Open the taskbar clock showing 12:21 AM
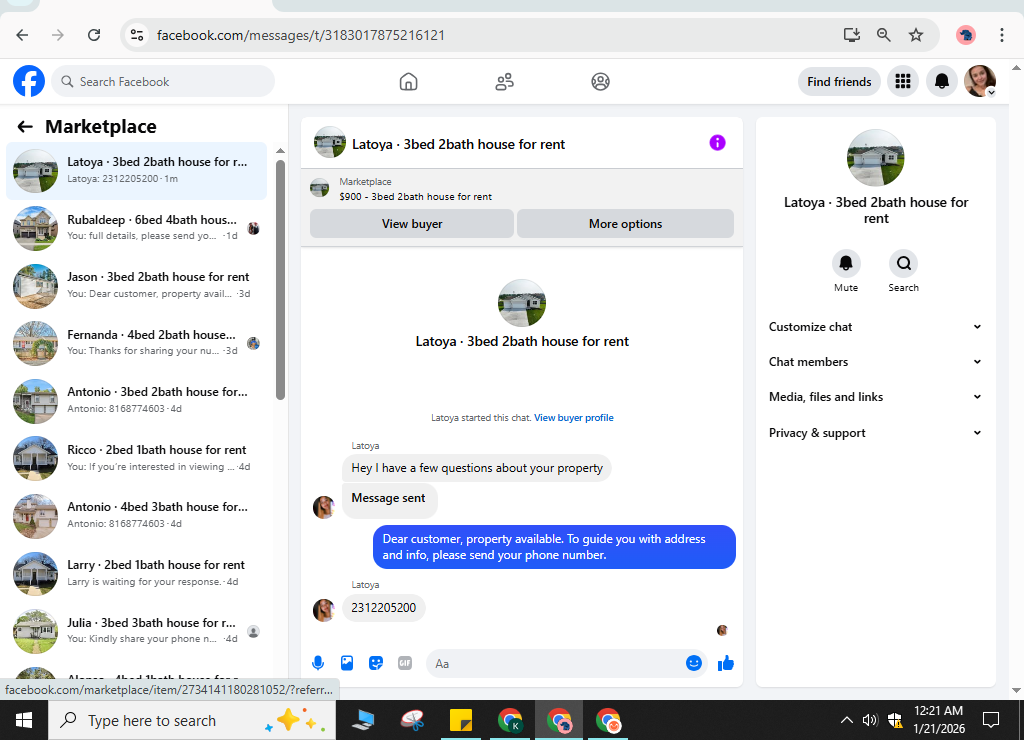1024x740 pixels. click(x=938, y=720)
